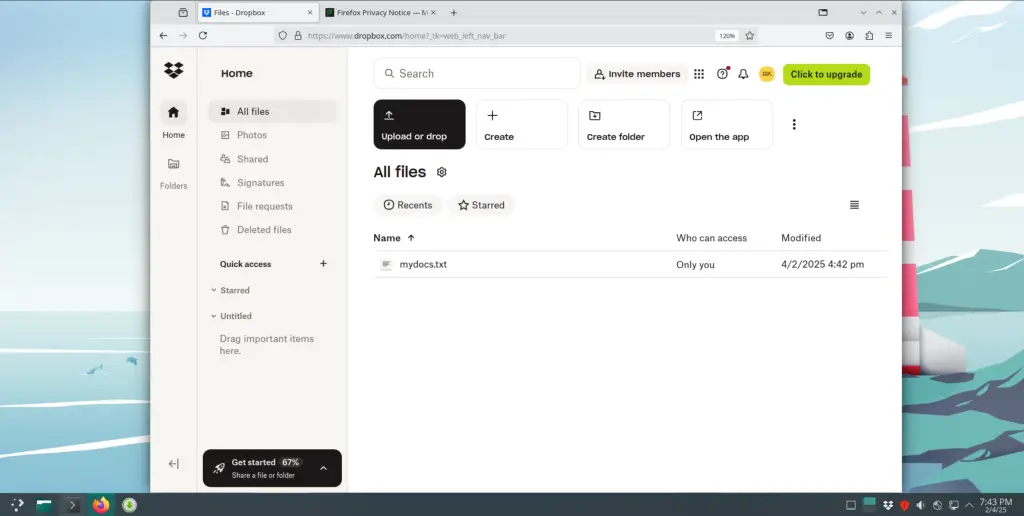This screenshot has width=1024, height=516.
Task: Open the application launcher in taskbar
Action: coord(17,504)
